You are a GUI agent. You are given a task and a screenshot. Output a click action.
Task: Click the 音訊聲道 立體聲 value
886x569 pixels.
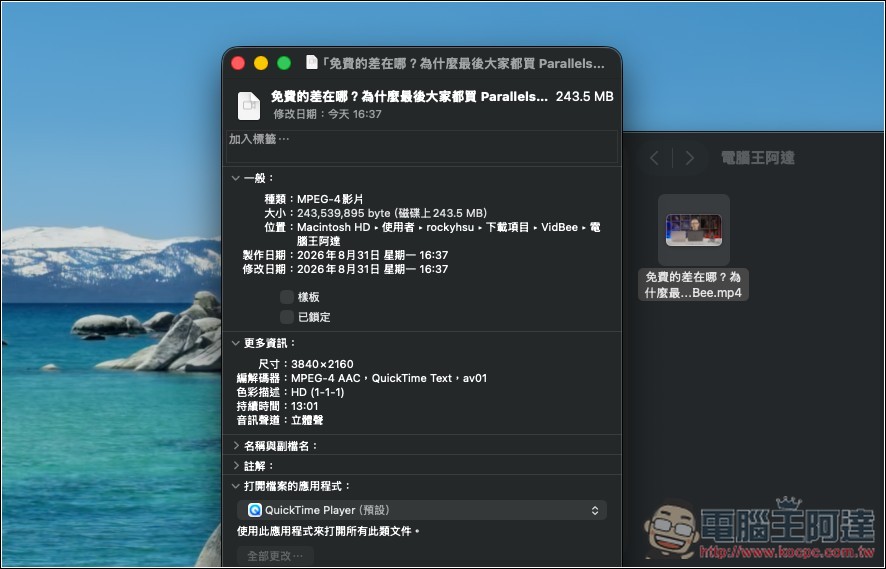click(307, 420)
